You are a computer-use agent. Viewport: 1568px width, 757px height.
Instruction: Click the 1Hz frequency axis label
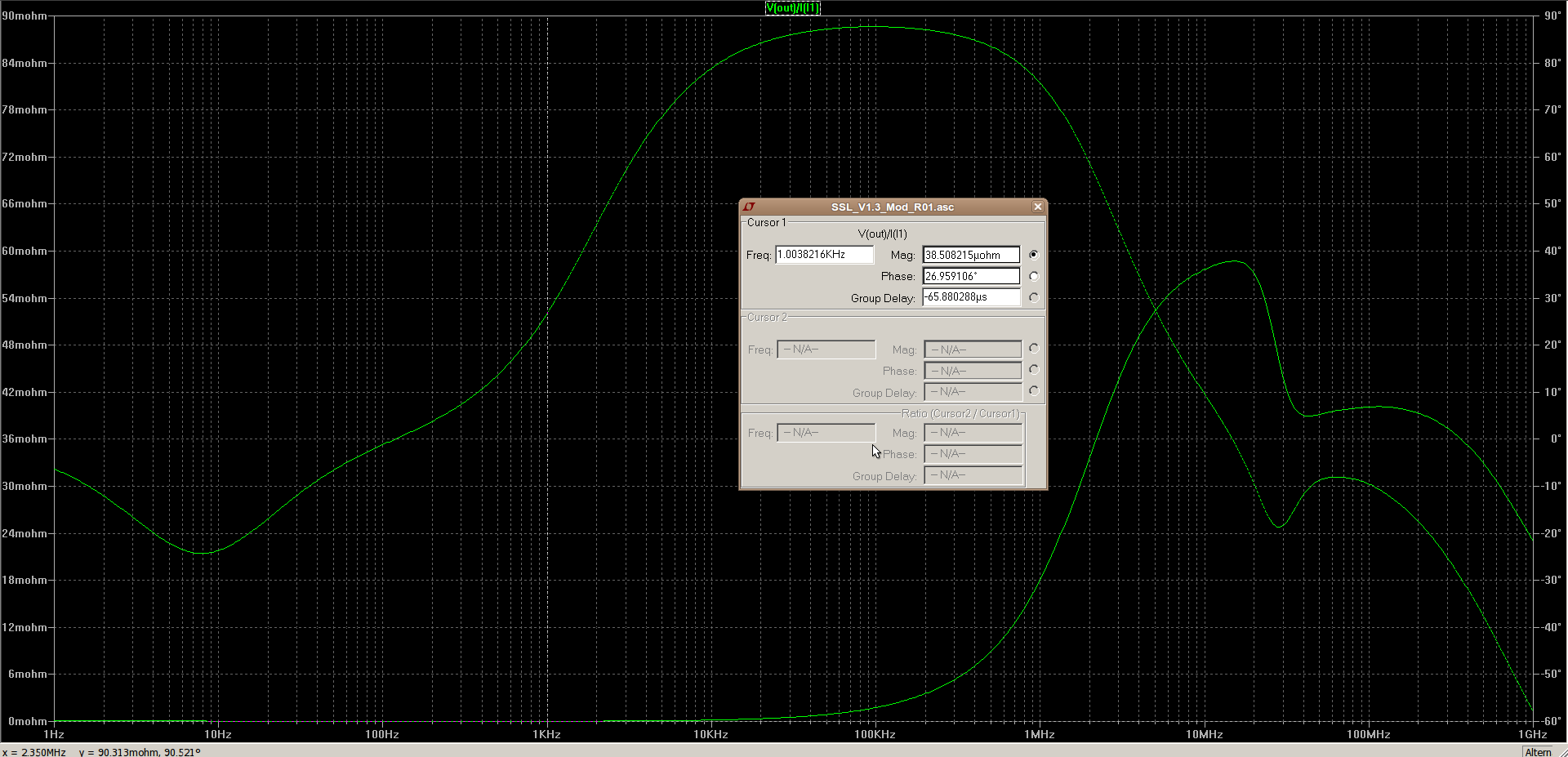[54, 734]
